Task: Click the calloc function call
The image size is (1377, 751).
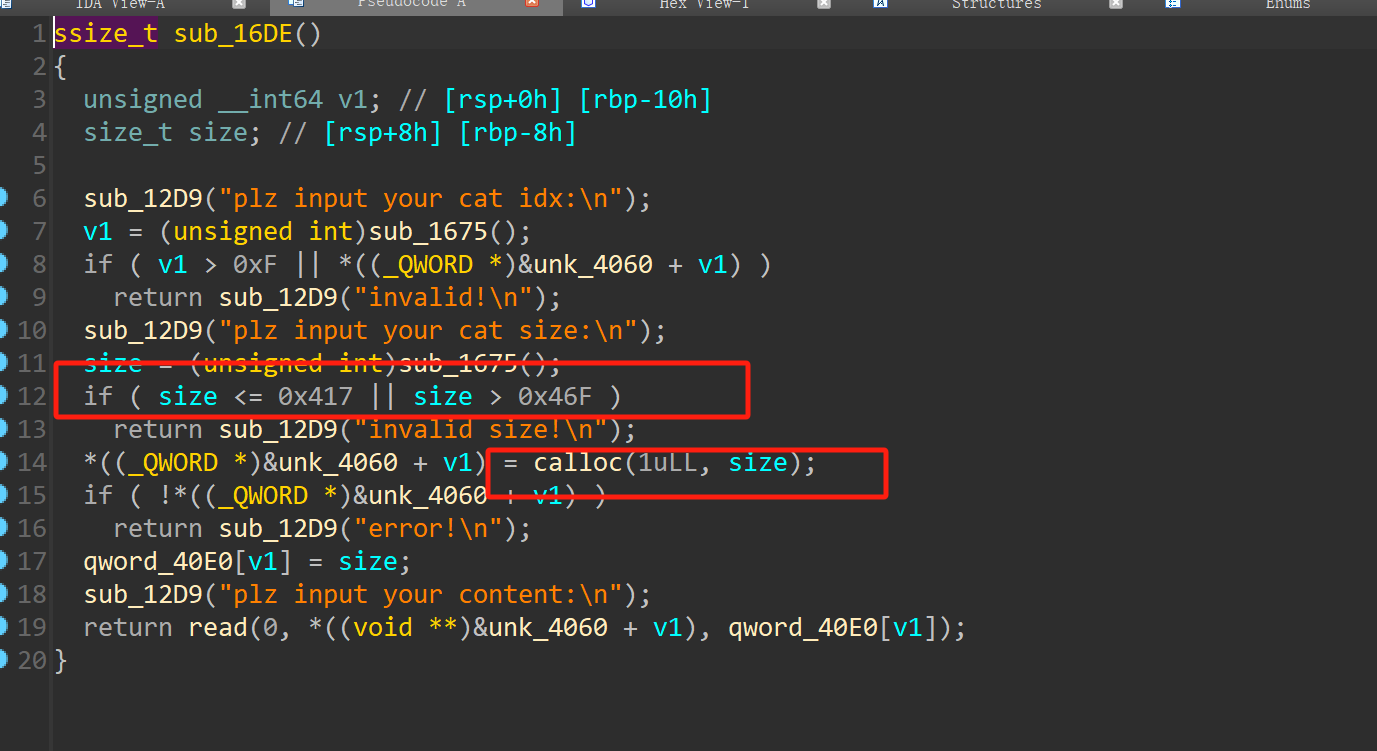Action: [x=578, y=463]
